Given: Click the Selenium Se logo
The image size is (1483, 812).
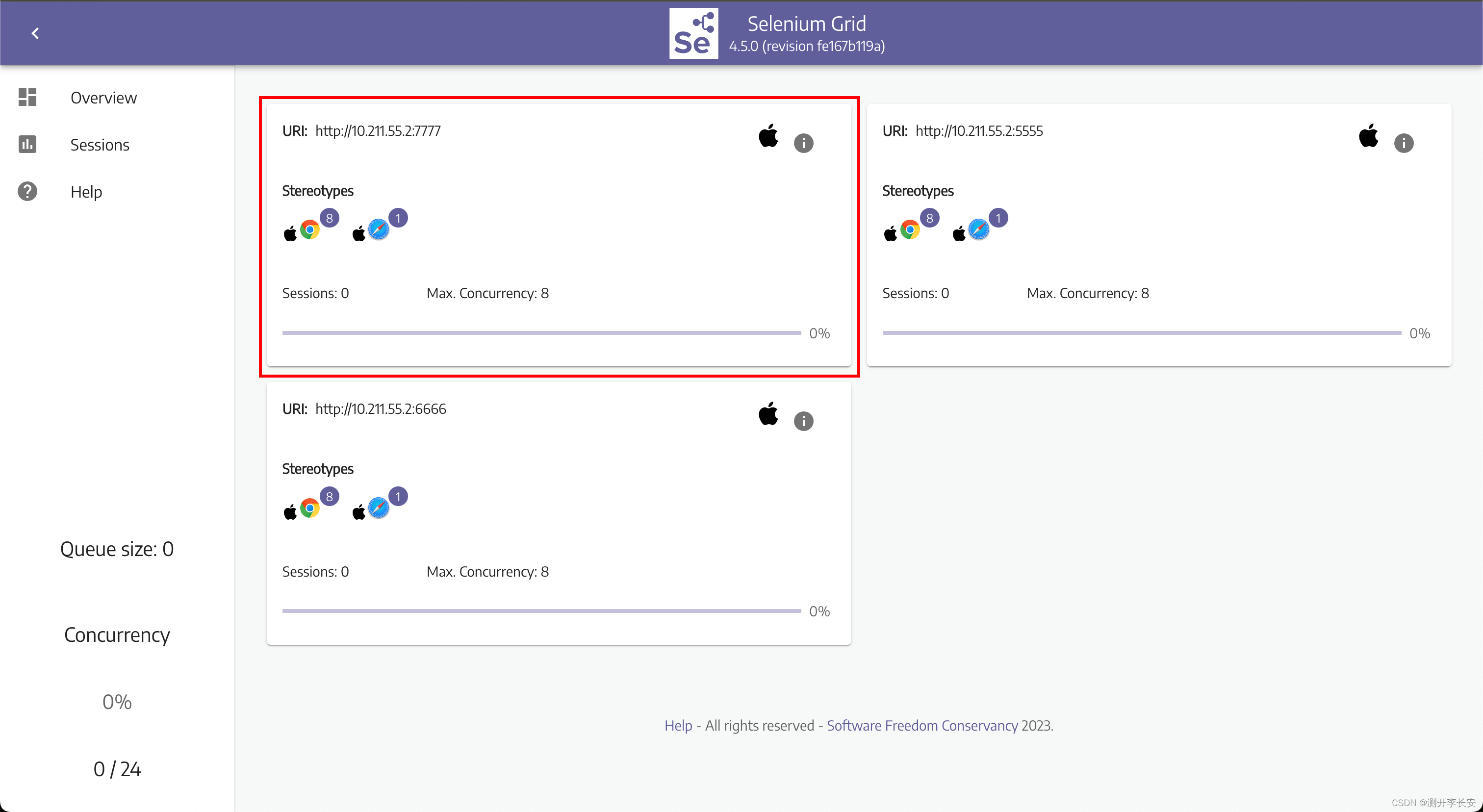Looking at the screenshot, I should point(693,33).
